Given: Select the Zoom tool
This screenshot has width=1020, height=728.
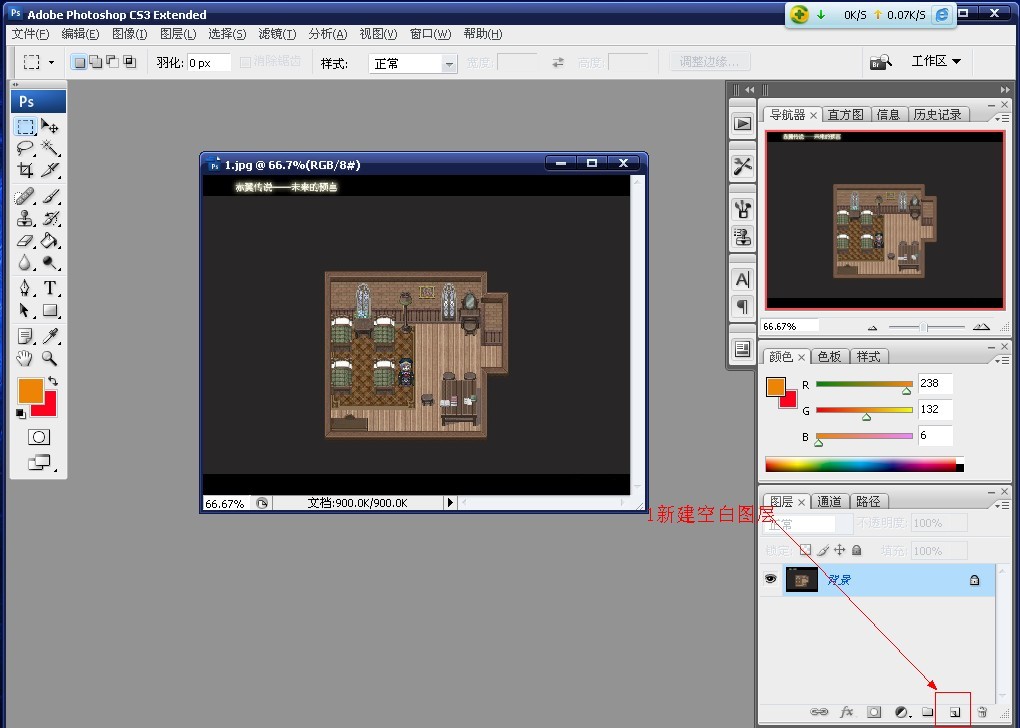Looking at the screenshot, I should (x=50, y=358).
